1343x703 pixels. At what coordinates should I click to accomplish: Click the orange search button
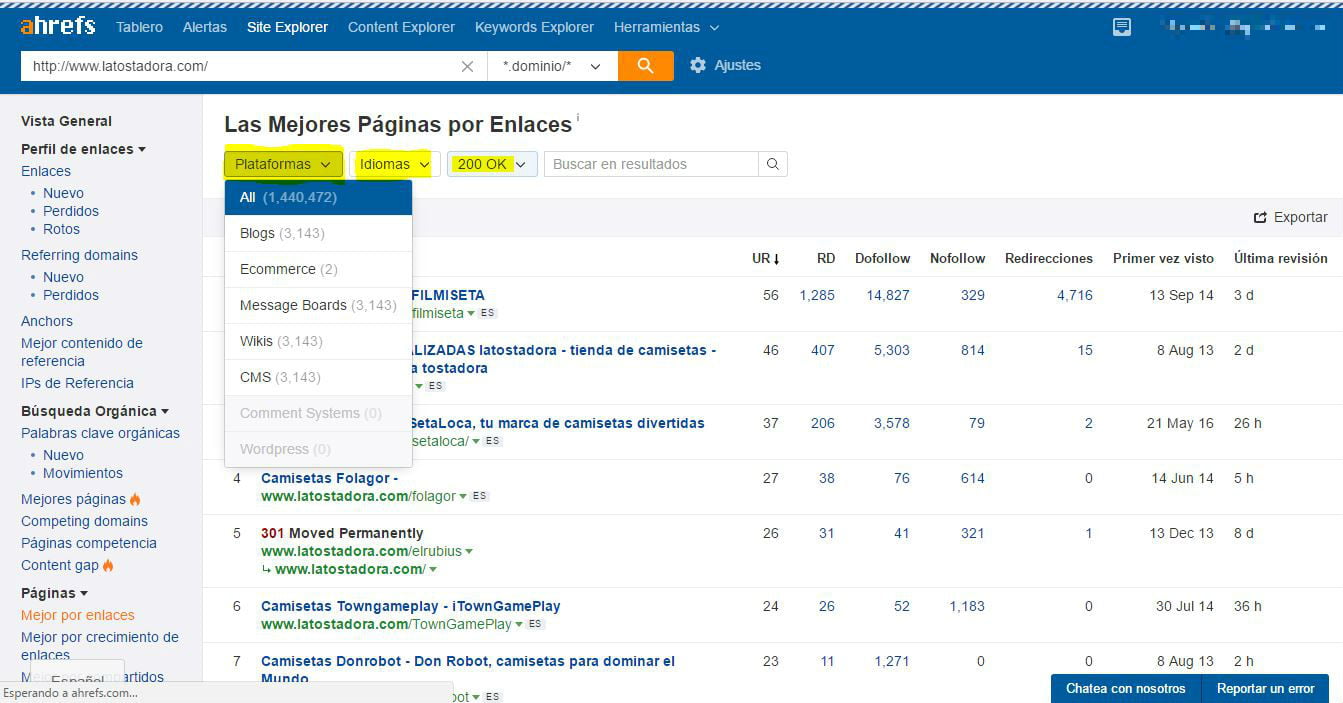pyautogui.click(x=645, y=66)
